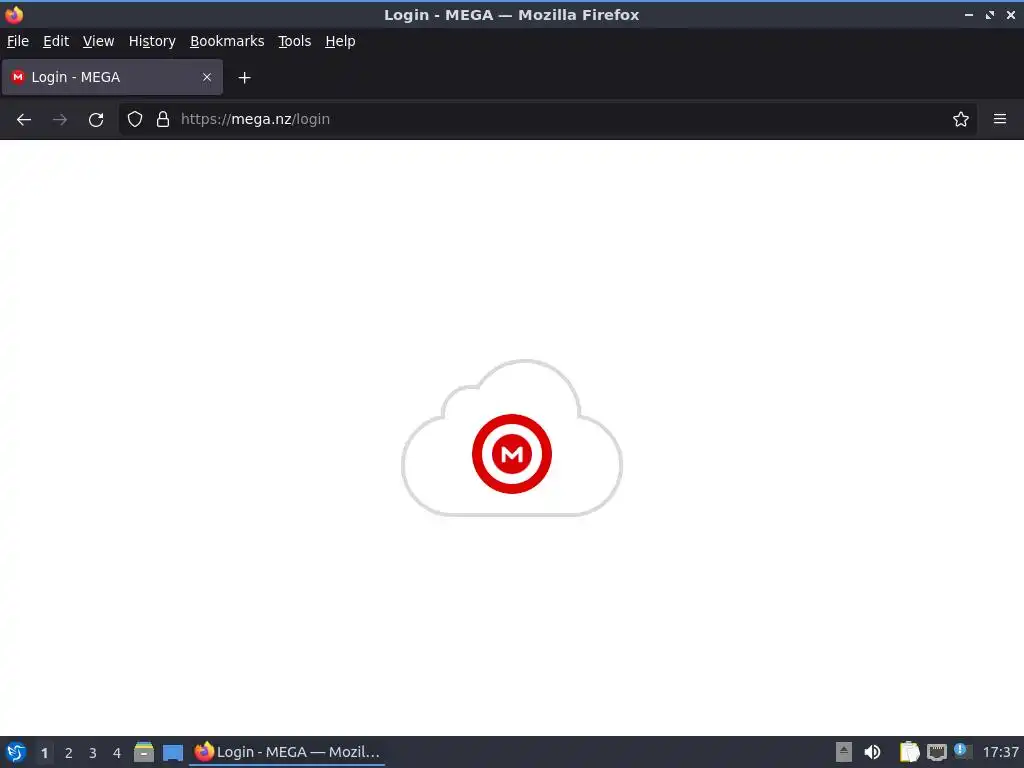The image size is (1024, 768).
Task: Open the taskbar start menu icon
Action: point(16,752)
